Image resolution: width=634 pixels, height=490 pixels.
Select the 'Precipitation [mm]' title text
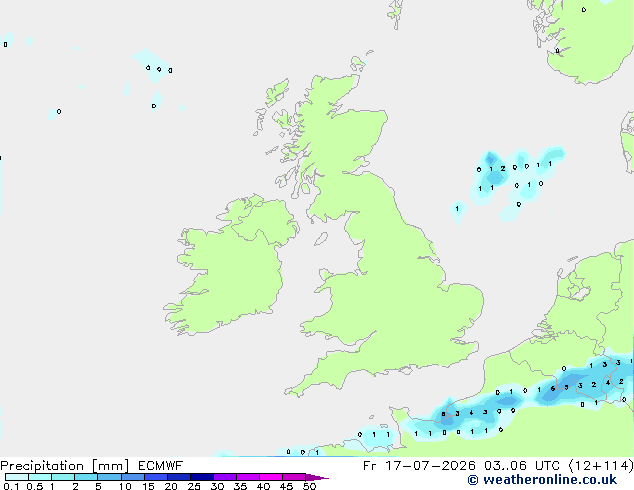(65, 466)
